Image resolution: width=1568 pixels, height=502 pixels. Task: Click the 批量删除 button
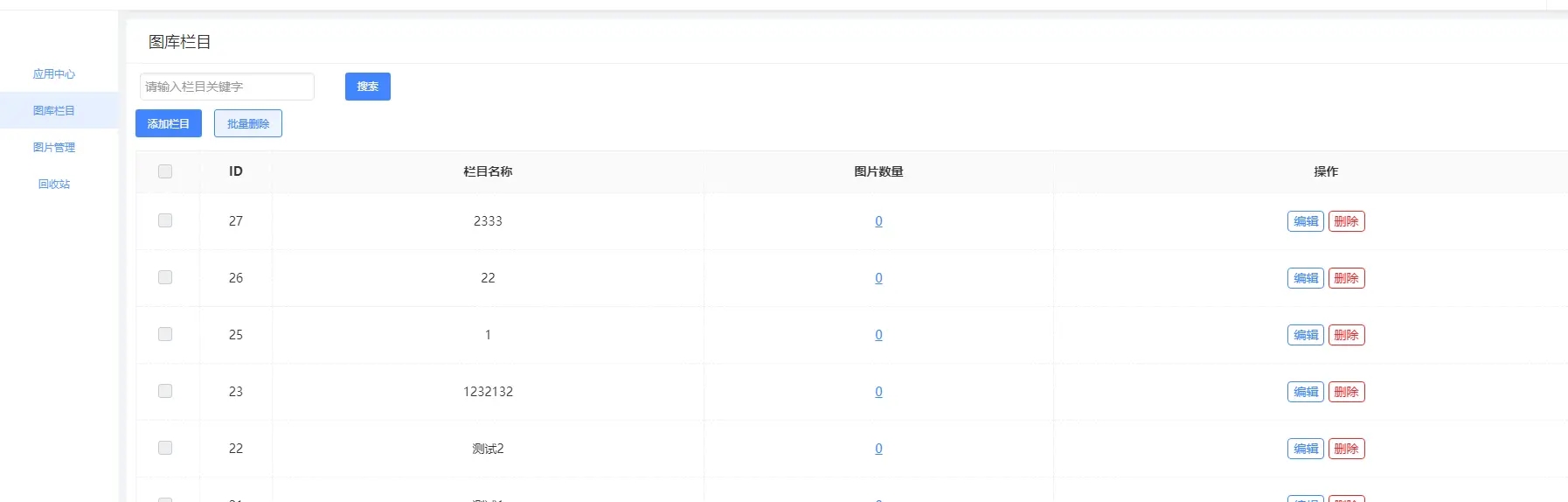coord(248,123)
